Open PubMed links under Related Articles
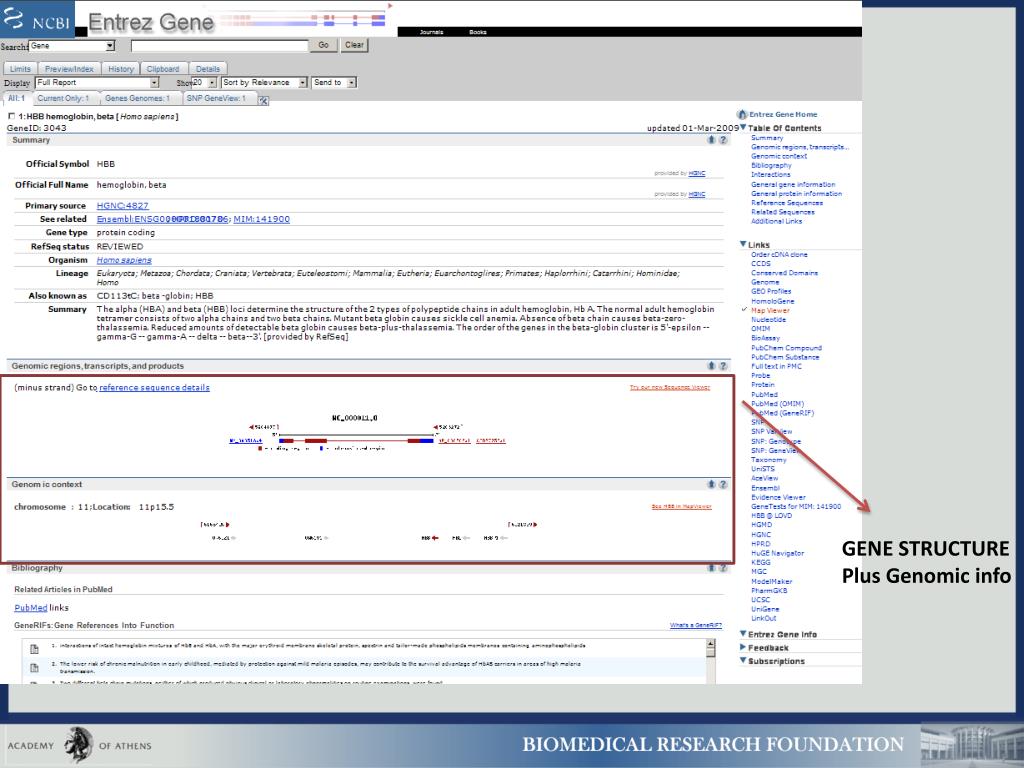 31,607
